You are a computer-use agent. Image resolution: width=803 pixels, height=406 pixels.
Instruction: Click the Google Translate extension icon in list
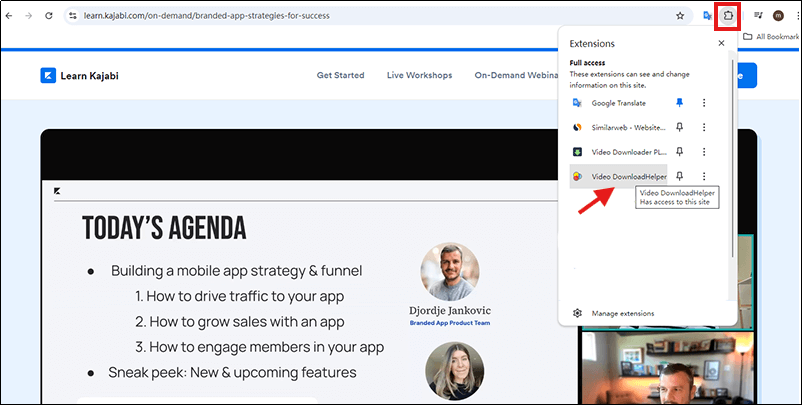[x=577, y=103]
